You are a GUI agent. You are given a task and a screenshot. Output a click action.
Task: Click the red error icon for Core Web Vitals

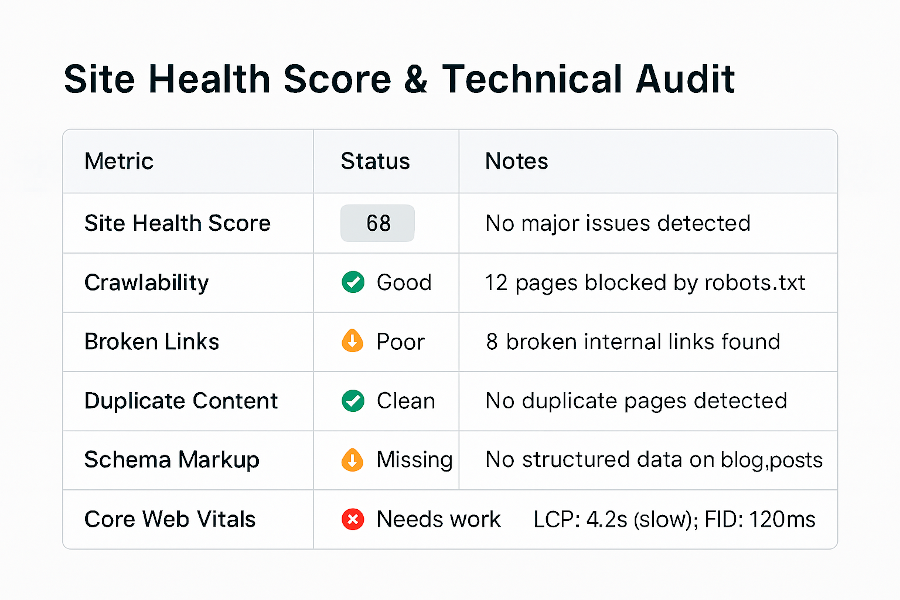click(353, 519)
